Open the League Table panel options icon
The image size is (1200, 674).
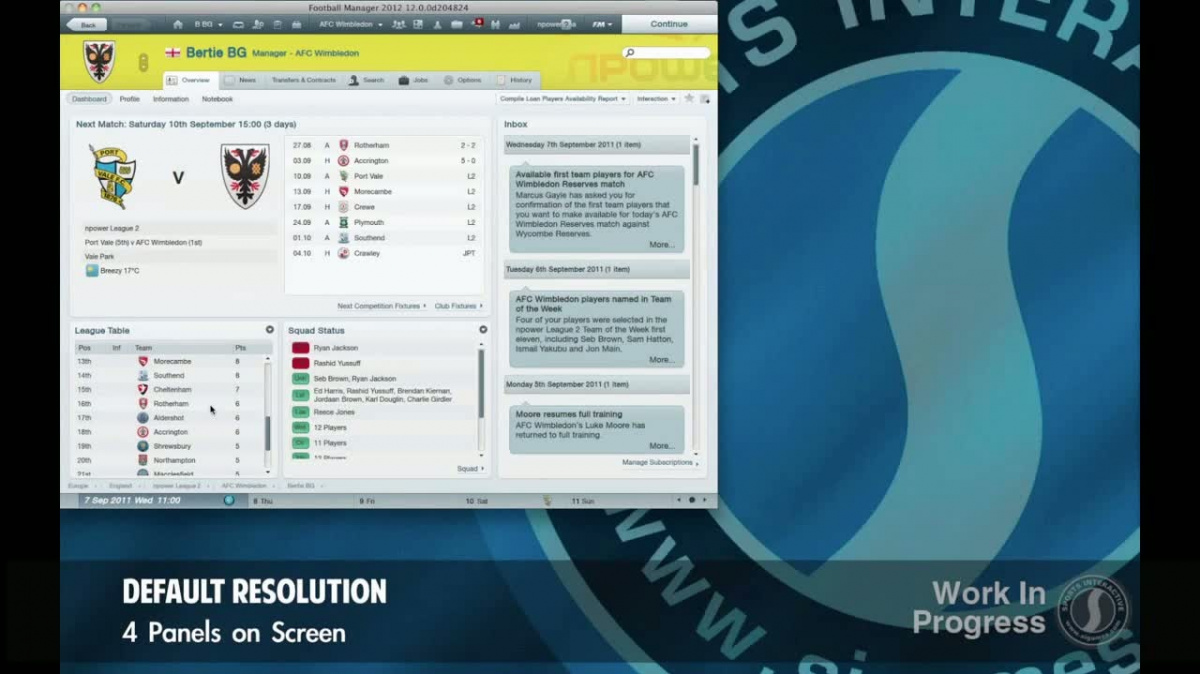point(269,330)
